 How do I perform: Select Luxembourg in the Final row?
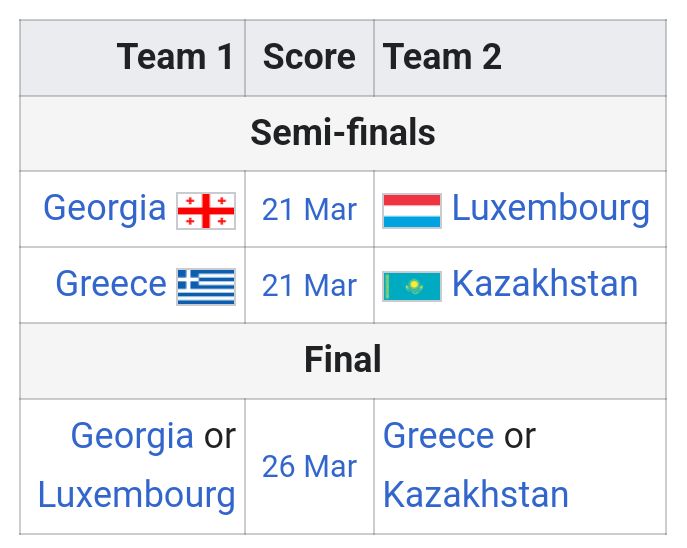(137, 495)
